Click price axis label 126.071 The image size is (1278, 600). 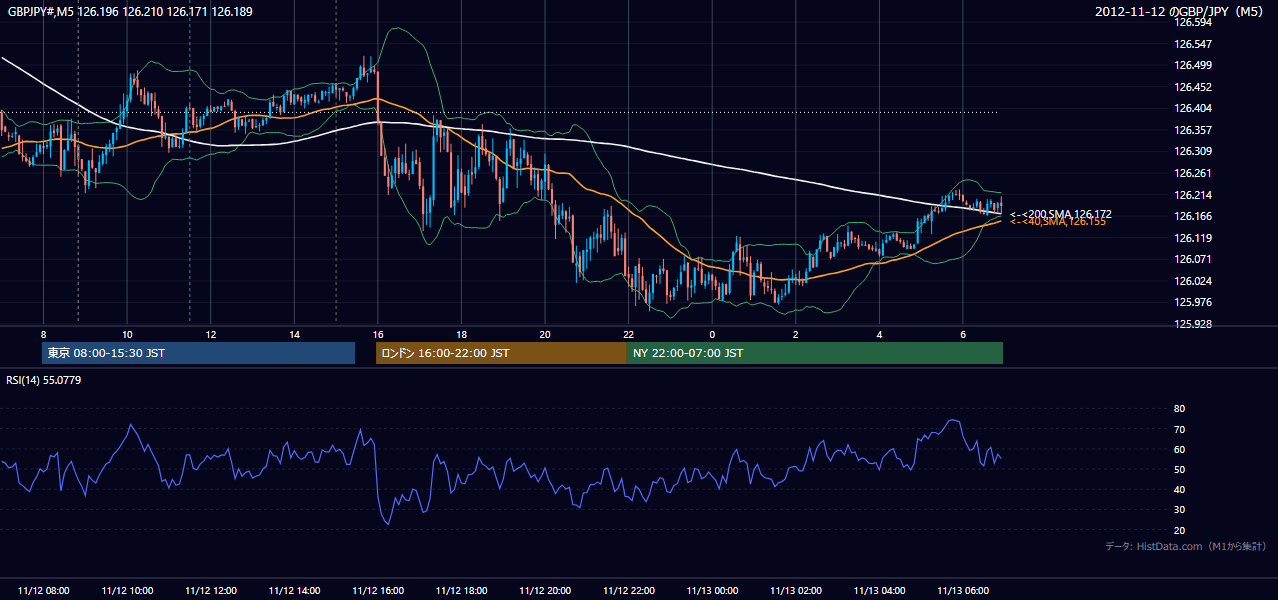[x=1192, y=259]
